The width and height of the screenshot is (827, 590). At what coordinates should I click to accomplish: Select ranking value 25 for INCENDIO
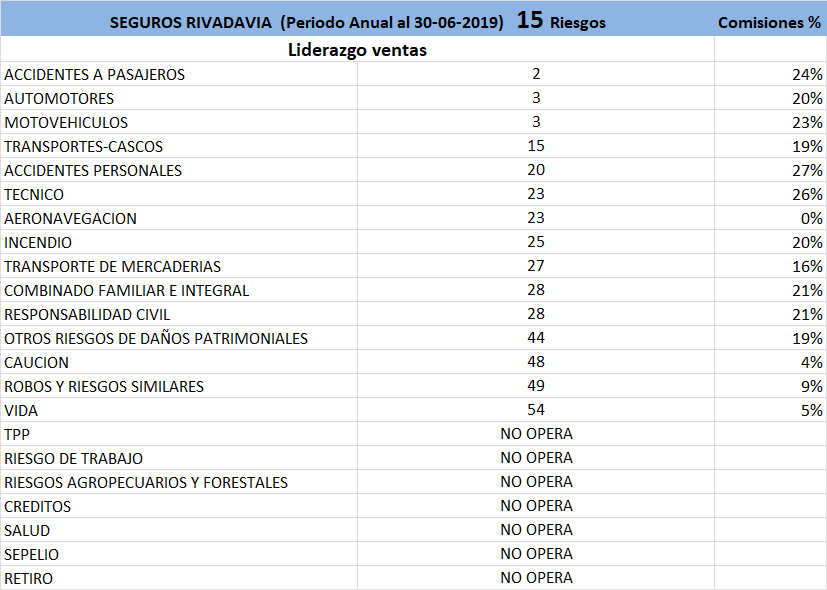tap(536, 241)
